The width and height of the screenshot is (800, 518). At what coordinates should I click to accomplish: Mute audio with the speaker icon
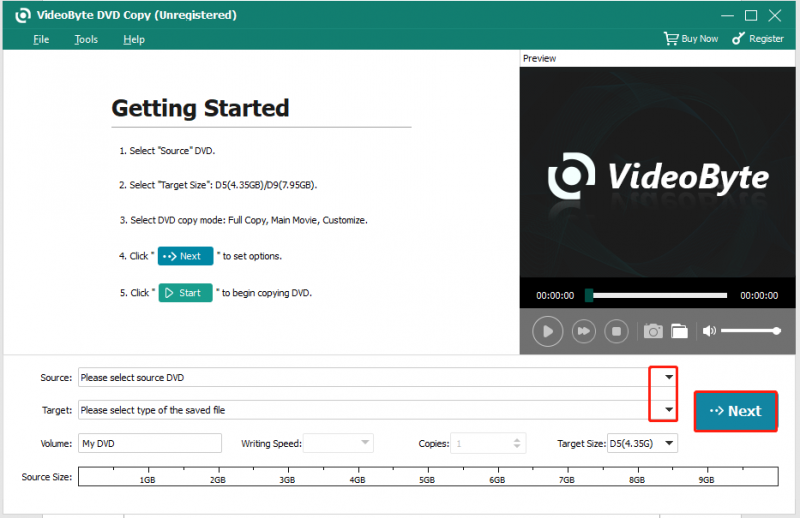click(x=709, y=331)
